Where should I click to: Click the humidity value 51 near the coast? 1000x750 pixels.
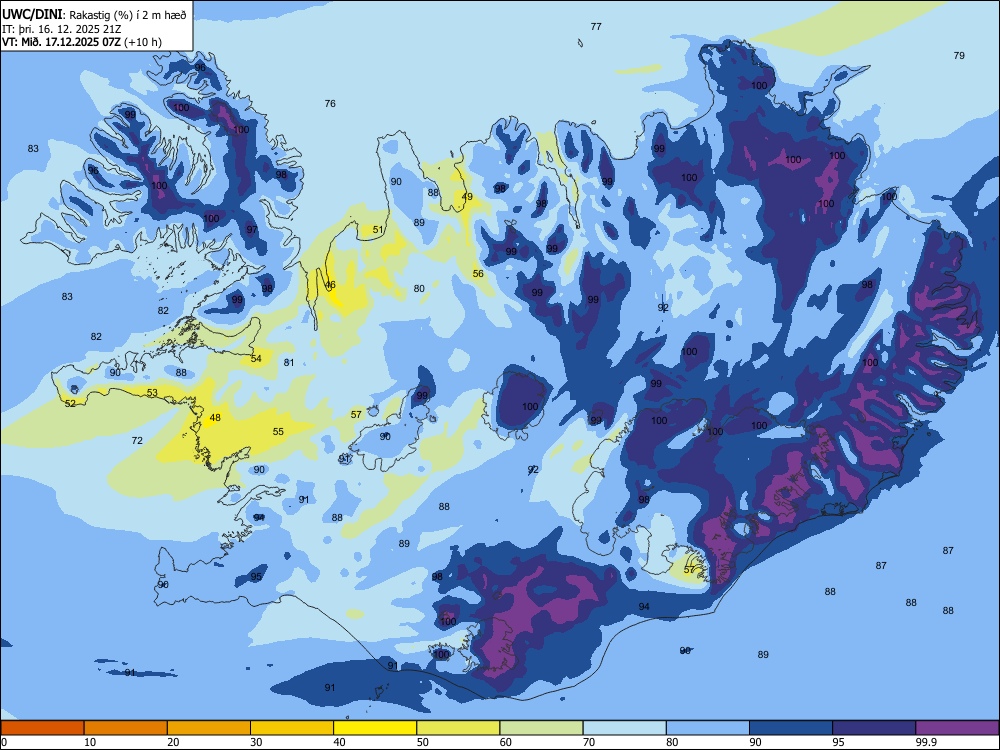(x=378, y=230)
